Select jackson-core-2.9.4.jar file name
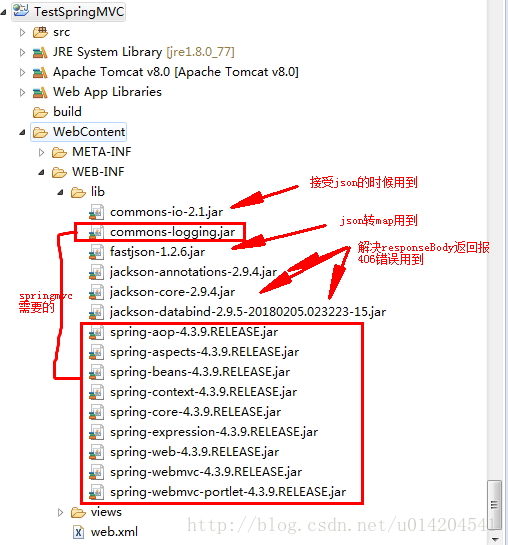Image resolution: width=508 pixels, height=545 pixels. [172, 292]
